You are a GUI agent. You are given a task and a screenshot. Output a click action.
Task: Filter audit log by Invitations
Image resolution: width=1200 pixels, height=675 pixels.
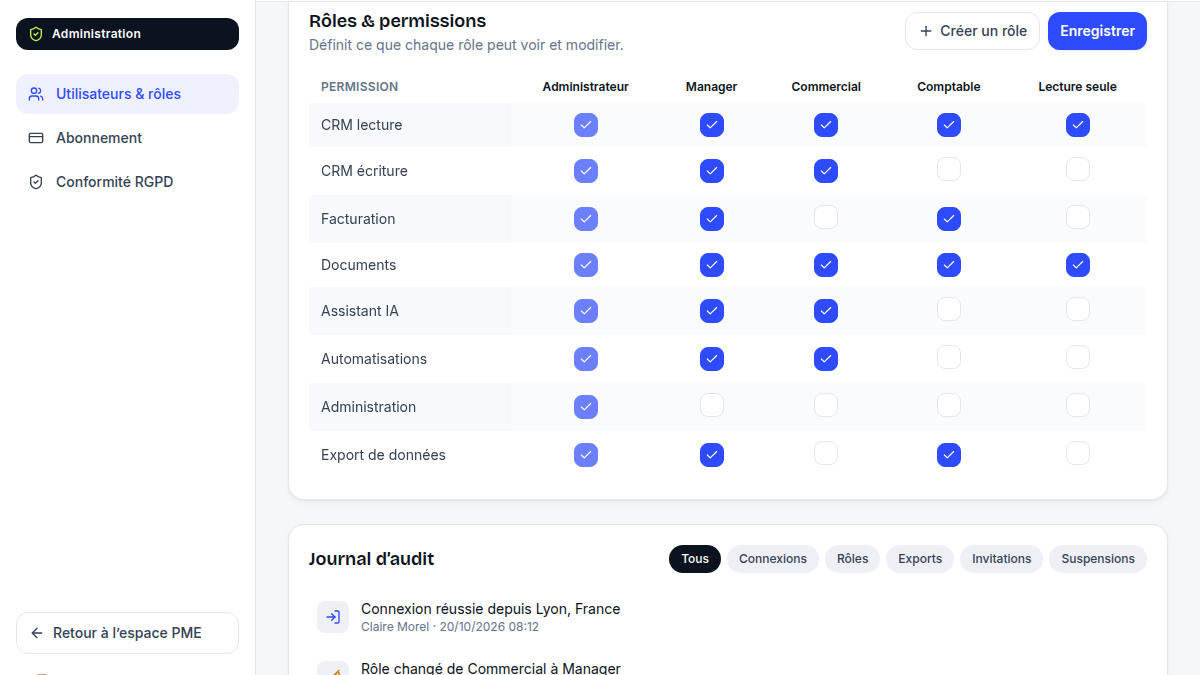pos(1001,559)
